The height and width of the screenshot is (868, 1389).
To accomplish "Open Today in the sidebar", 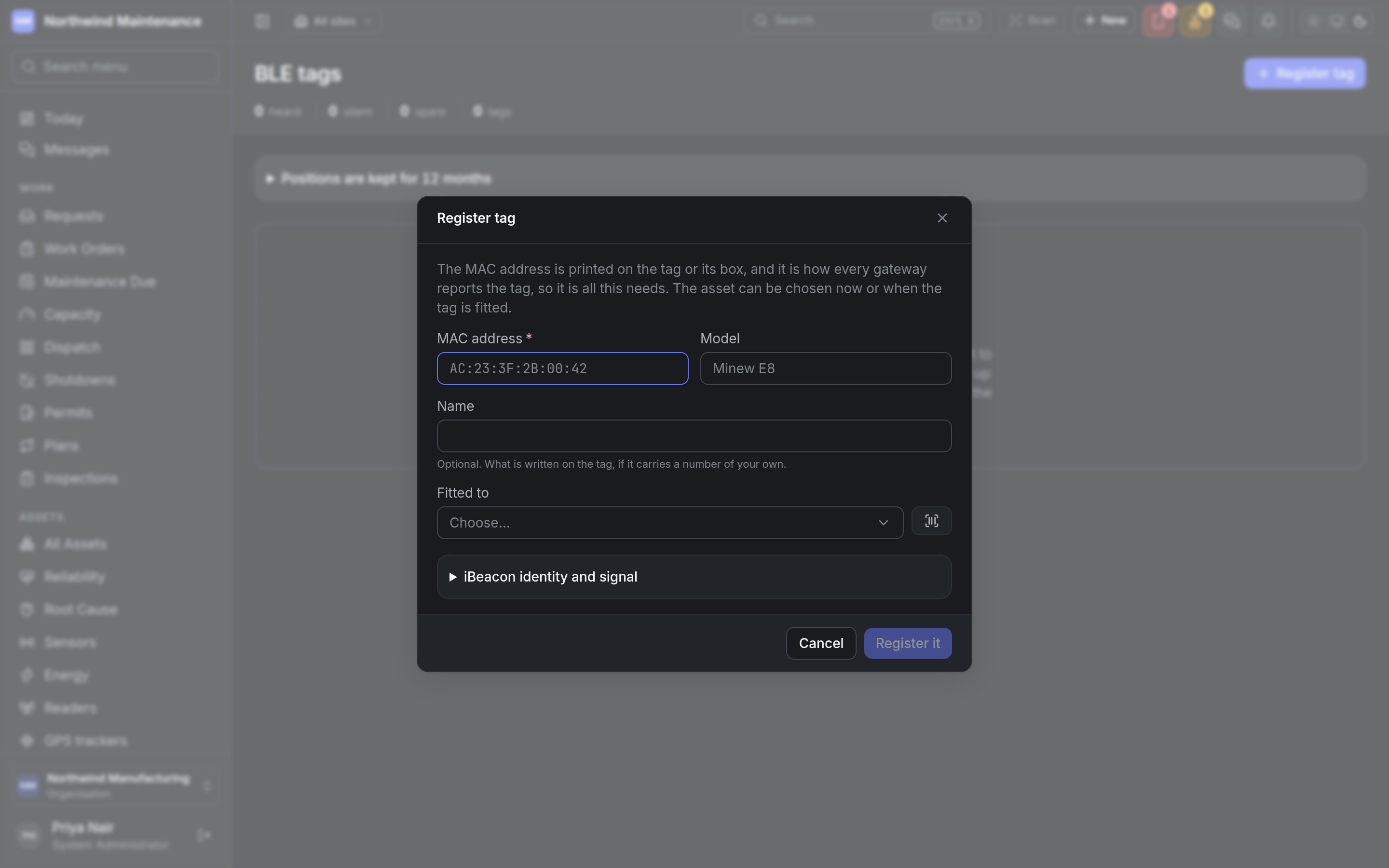I will click(x=115, y=119).
